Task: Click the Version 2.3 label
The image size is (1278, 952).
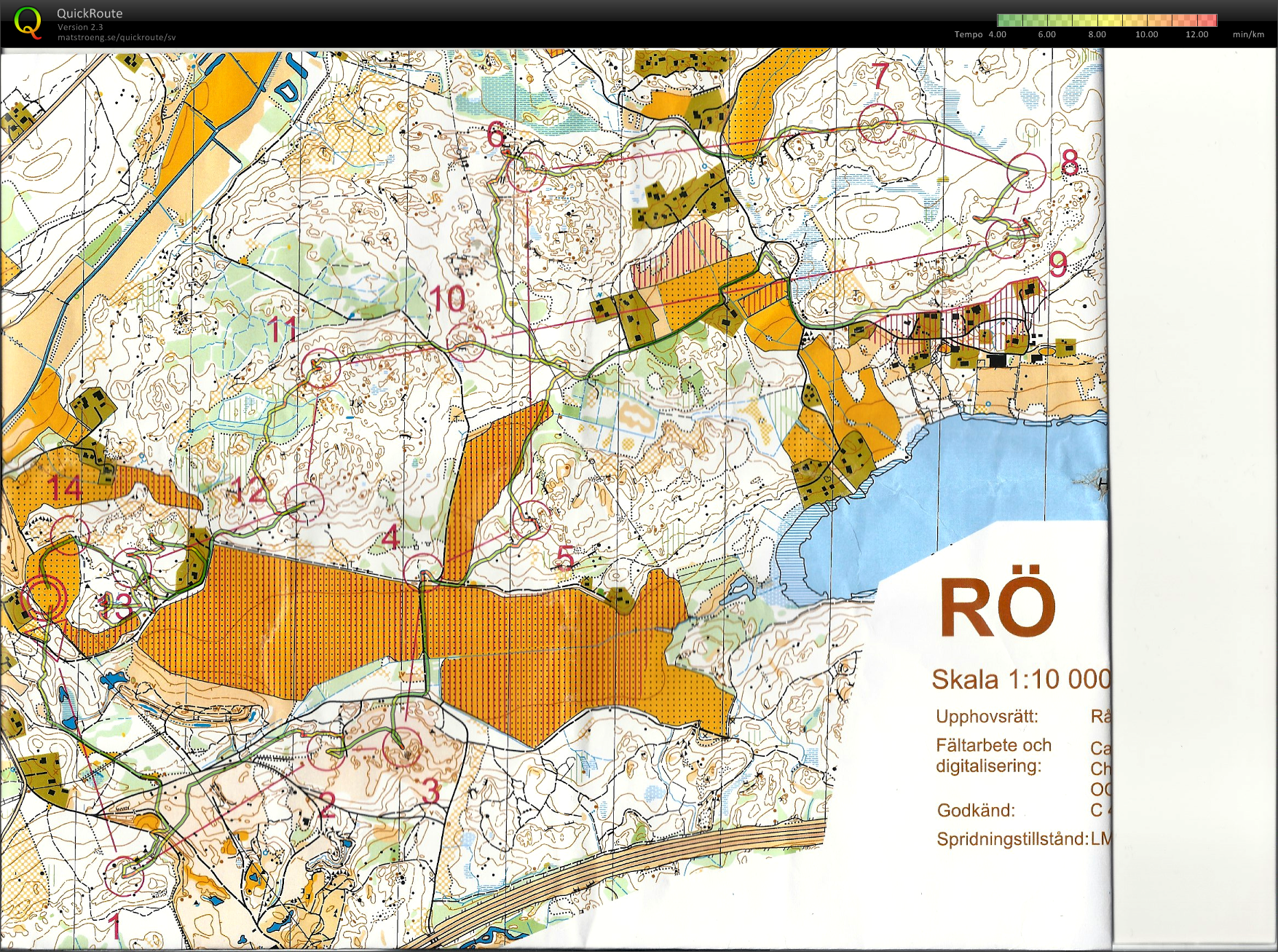Action: pos(80,27)
